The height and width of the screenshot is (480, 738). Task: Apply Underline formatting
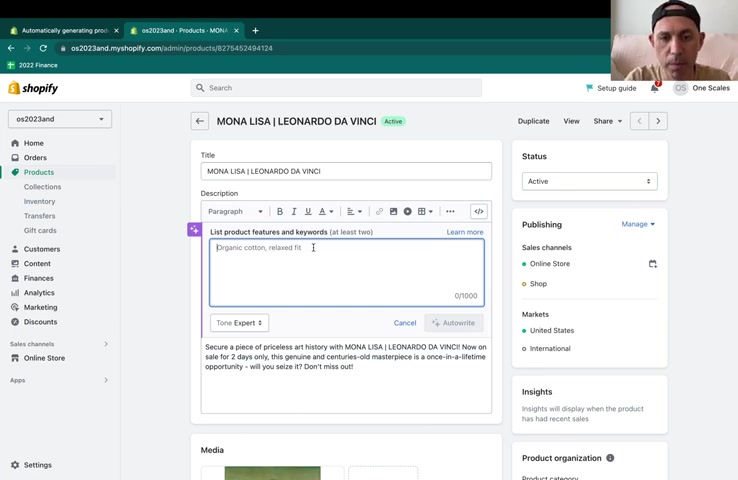308,212
